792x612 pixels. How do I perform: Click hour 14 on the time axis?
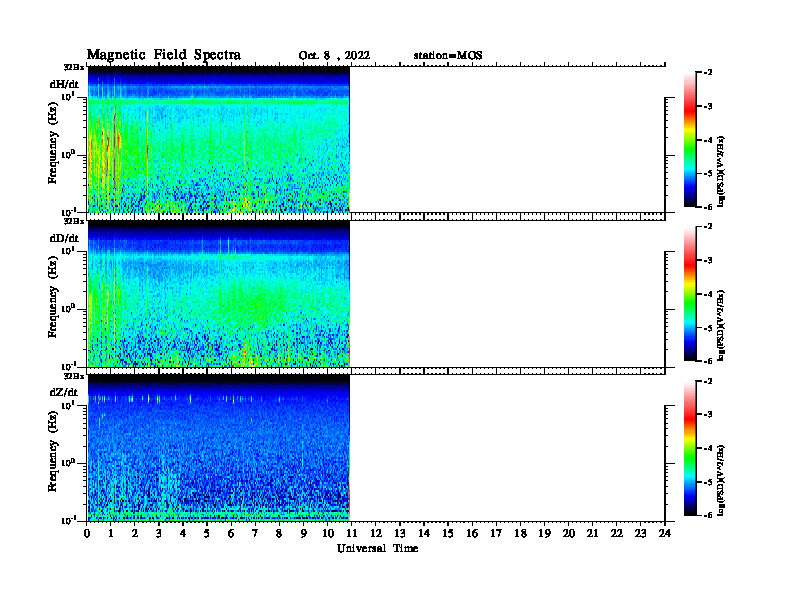(x=424, y=533)
